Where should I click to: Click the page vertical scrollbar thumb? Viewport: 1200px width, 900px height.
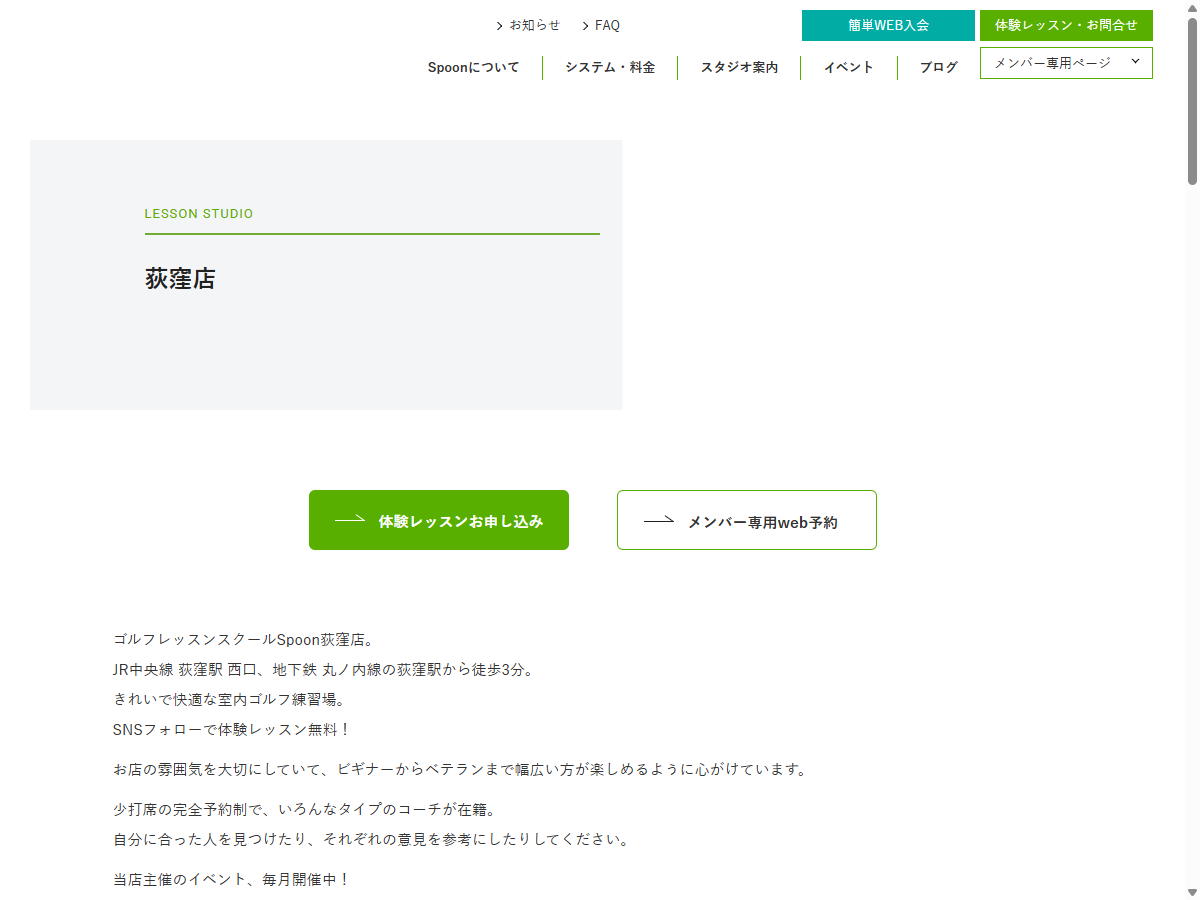coord(1192,100)
